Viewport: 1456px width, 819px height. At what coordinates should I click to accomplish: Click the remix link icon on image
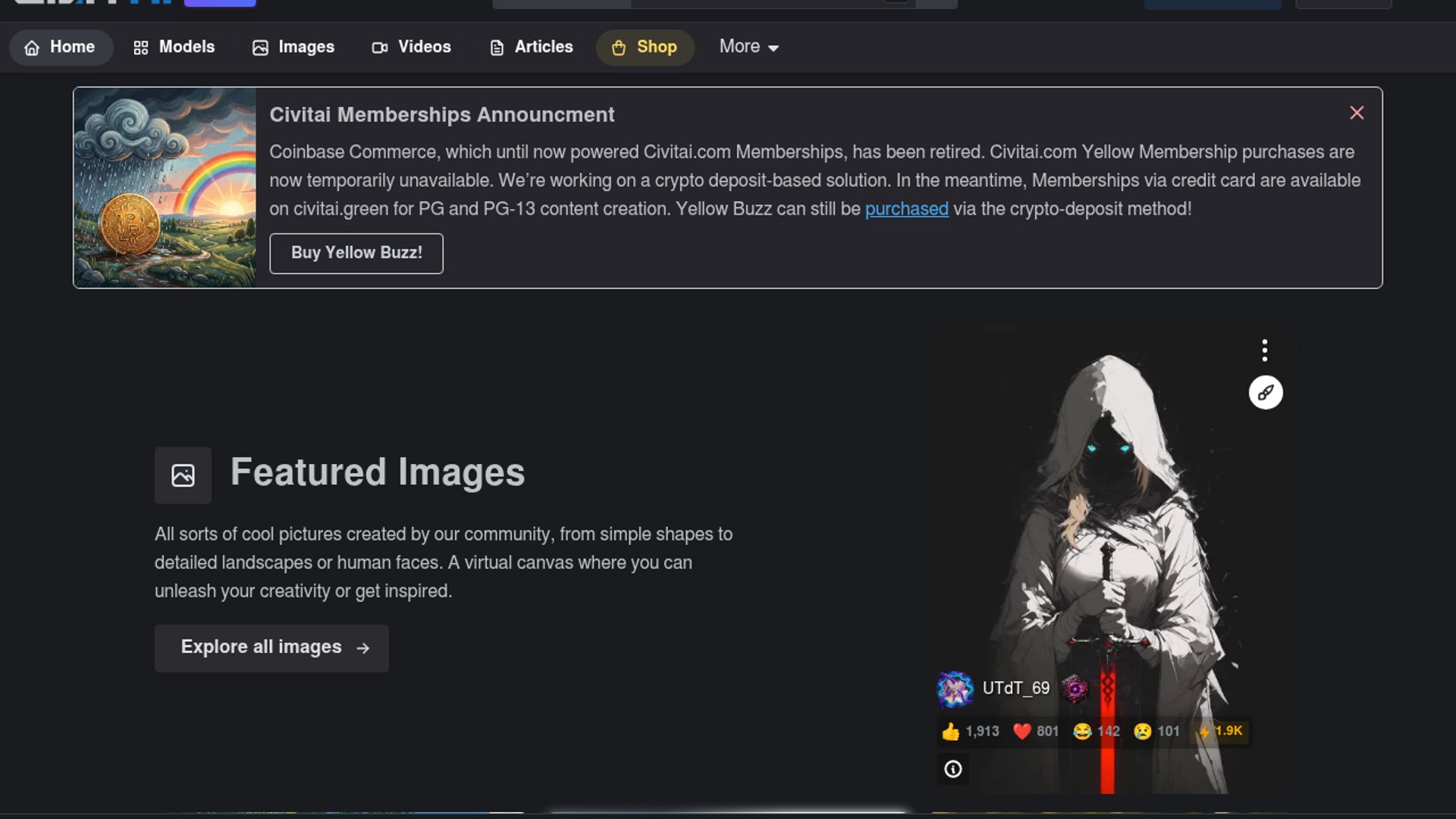(1265, 393)
